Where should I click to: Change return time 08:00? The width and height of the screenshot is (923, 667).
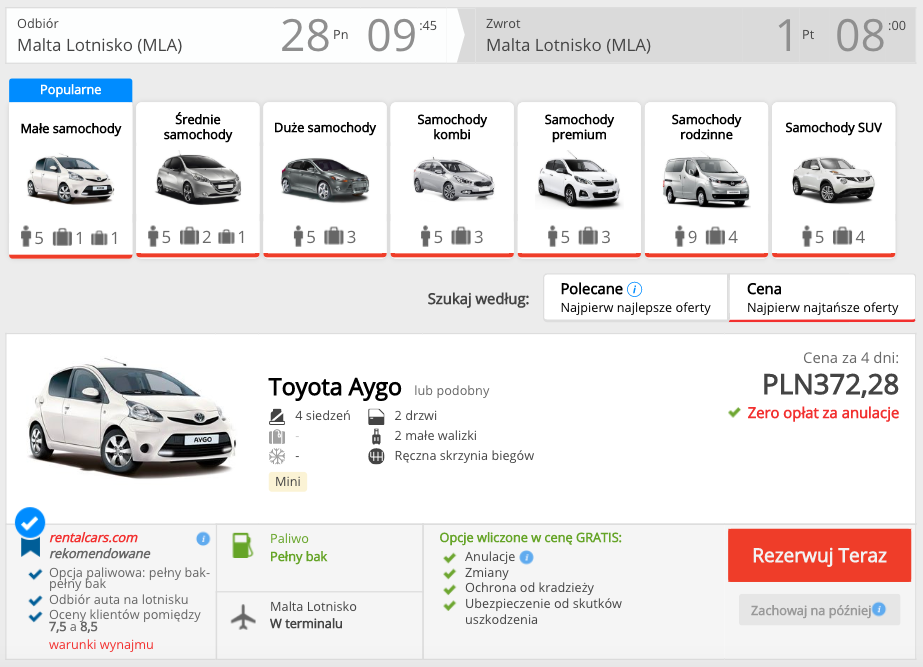[x=871, y=35]
